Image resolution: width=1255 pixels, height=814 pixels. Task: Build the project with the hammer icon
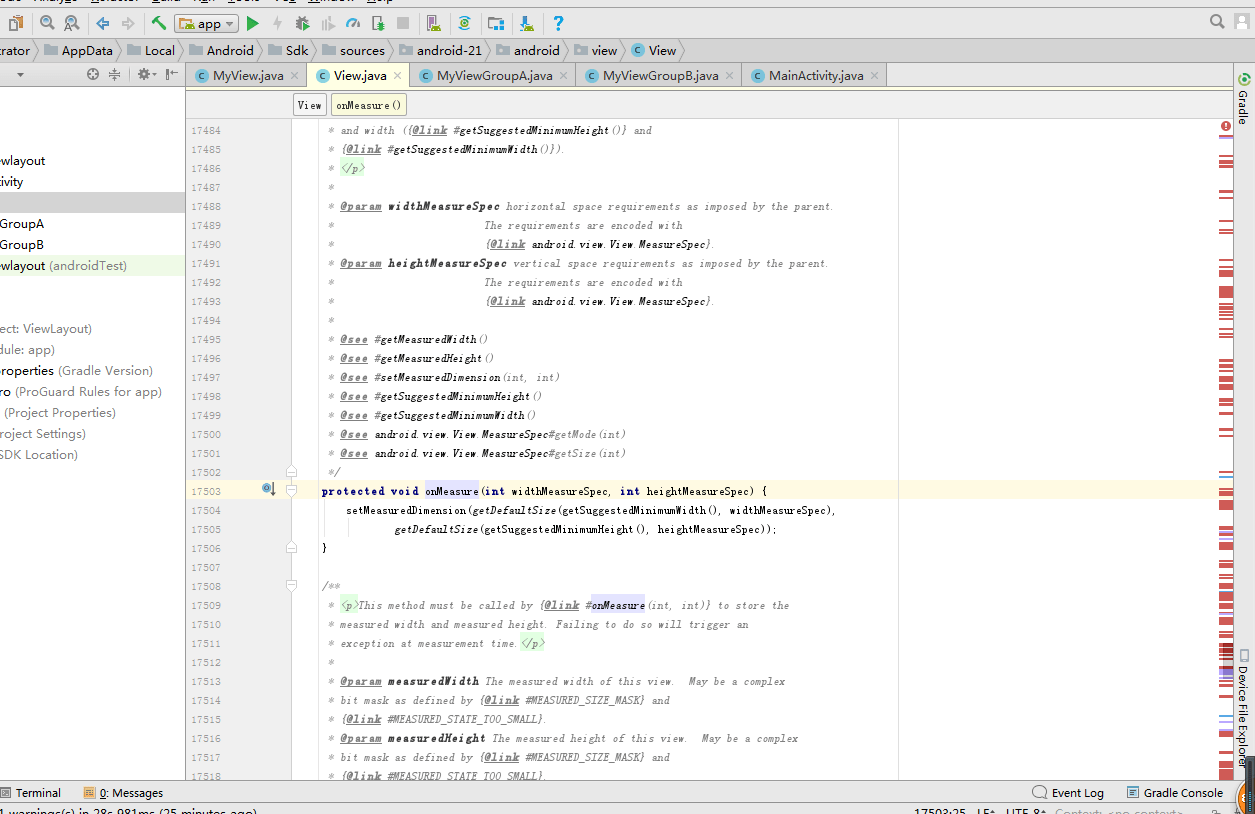158,22
